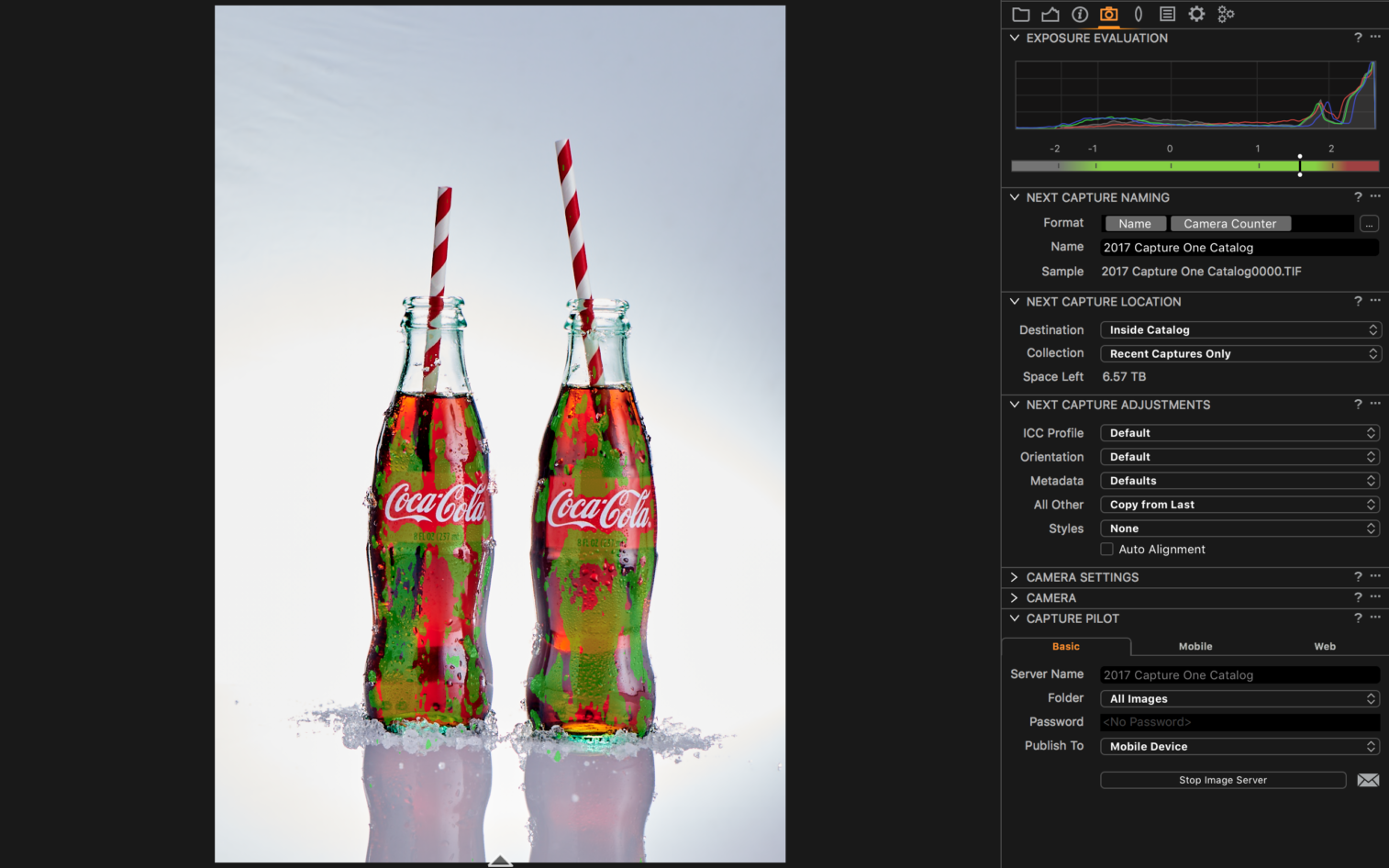Select the Adjustments gear tool tab
The height and width of the screenshot is (868, 1389).
pos(1196,14)
